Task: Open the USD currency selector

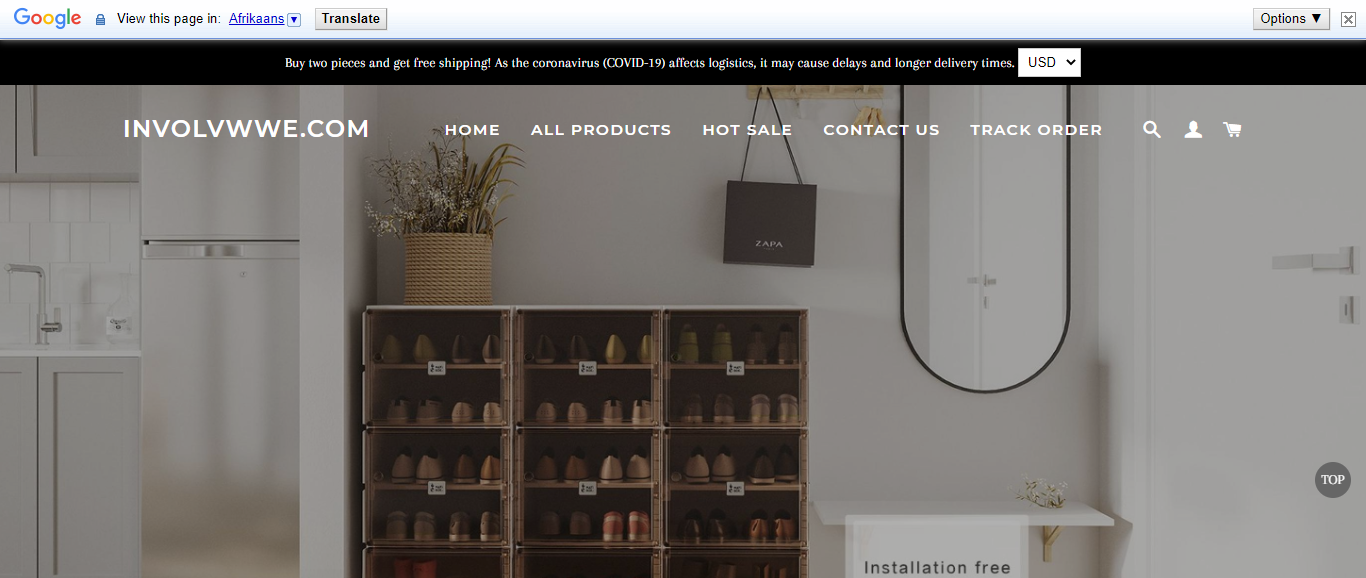Action: coord(1049,62)
